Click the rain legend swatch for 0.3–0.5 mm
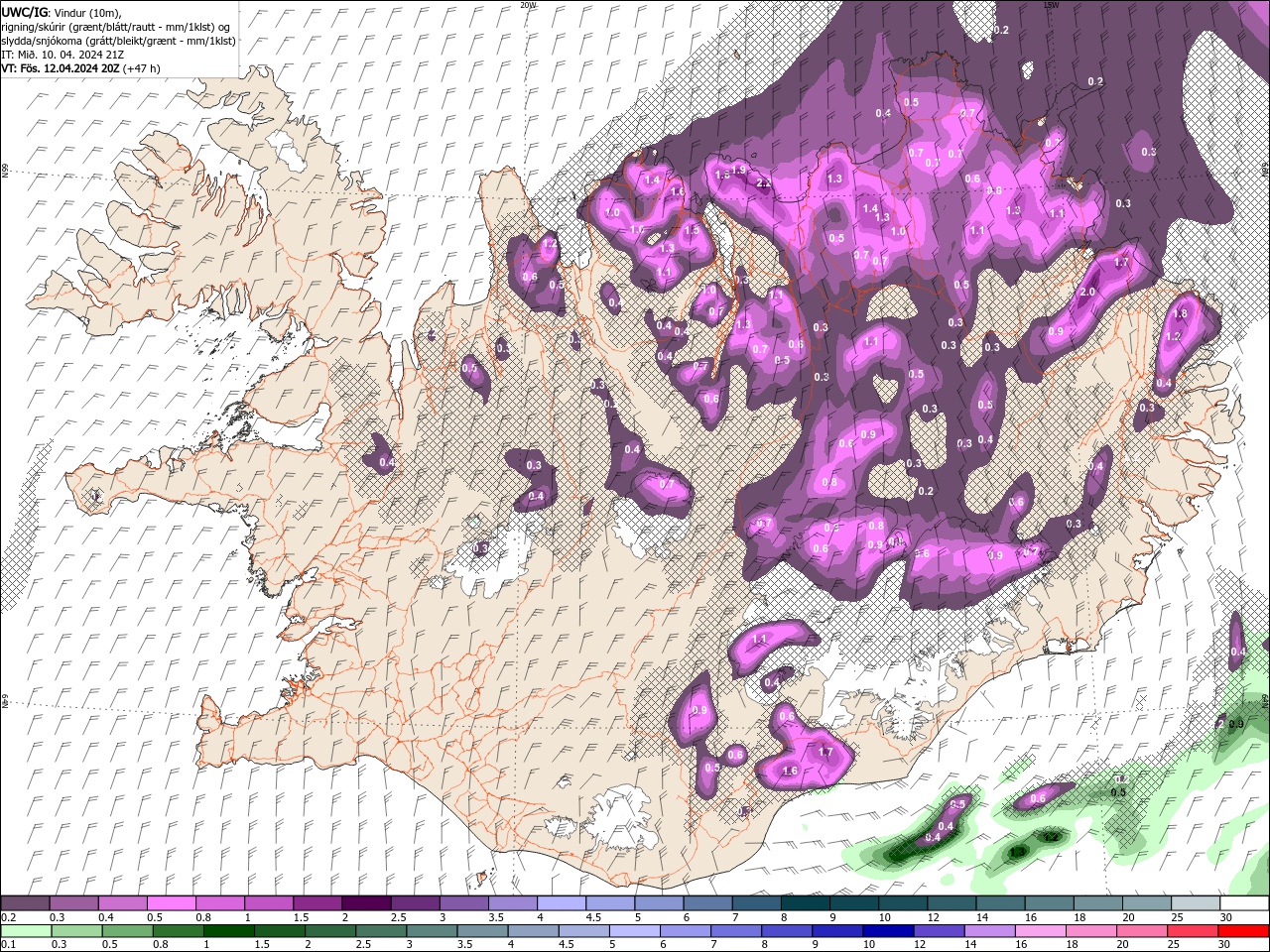This screenshot has width=1270, height=952. tap(75, 932)
